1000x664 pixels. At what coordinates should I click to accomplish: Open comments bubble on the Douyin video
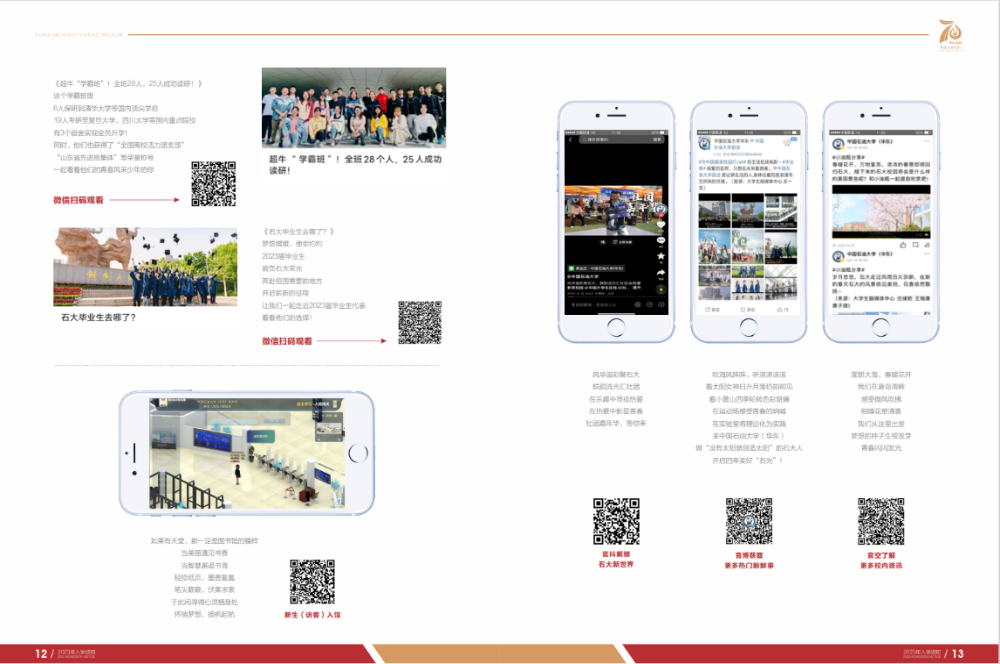point(661,240)
